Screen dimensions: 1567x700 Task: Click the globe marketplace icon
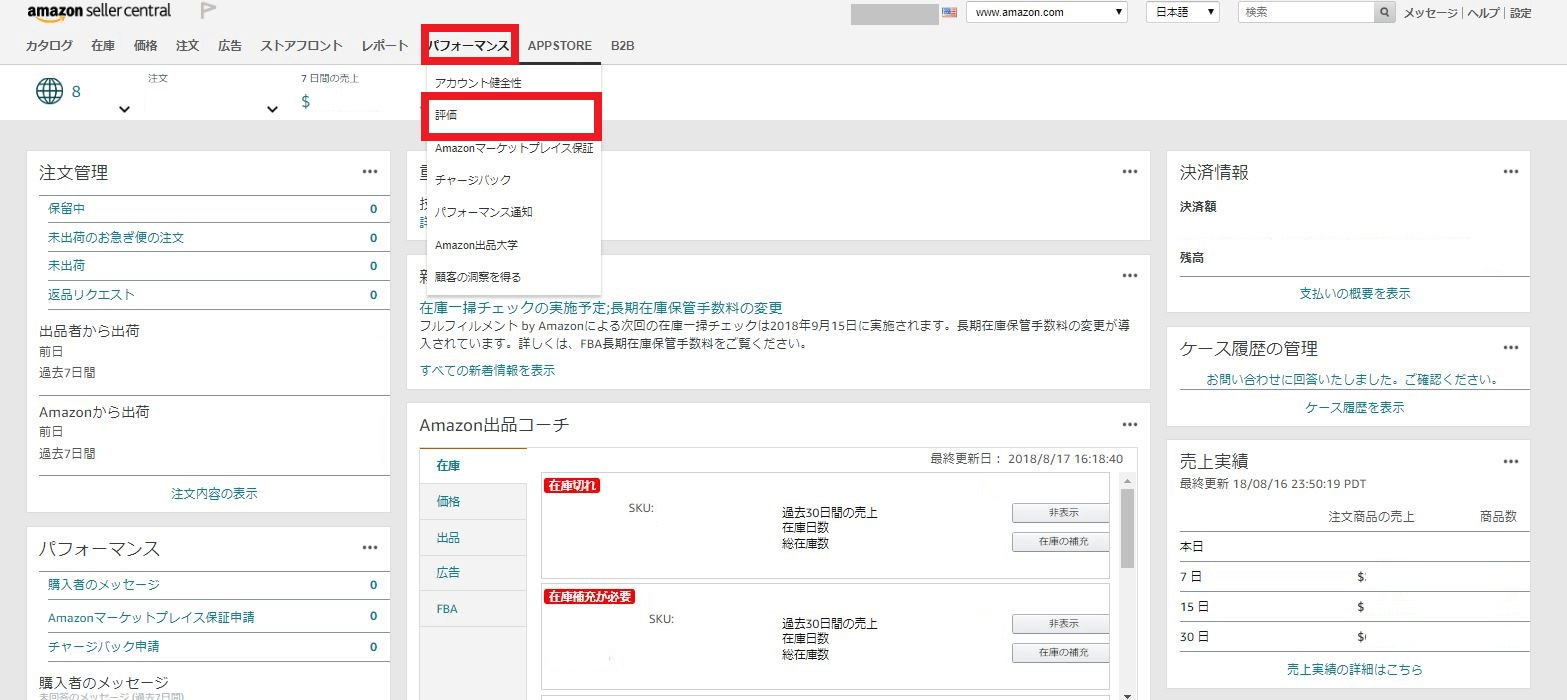tap(49, 92)
